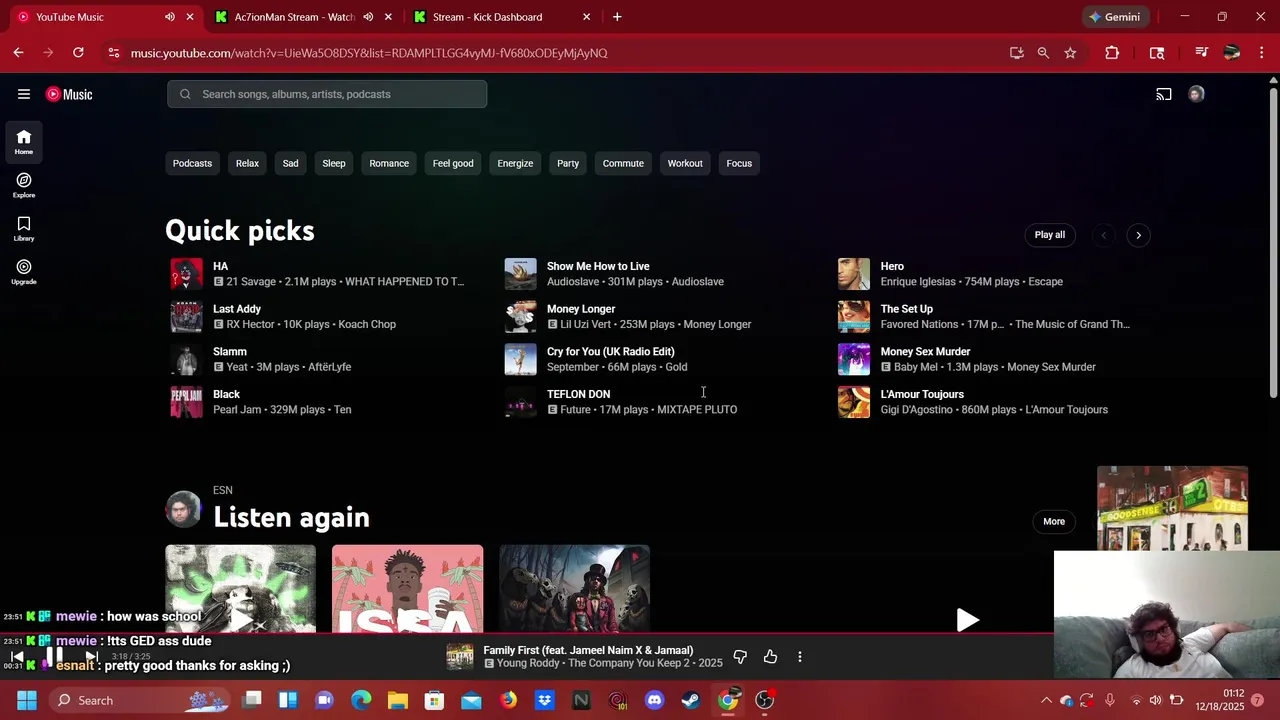Click the browser address bar URL

pyautogui.click(x=369, y=53)
